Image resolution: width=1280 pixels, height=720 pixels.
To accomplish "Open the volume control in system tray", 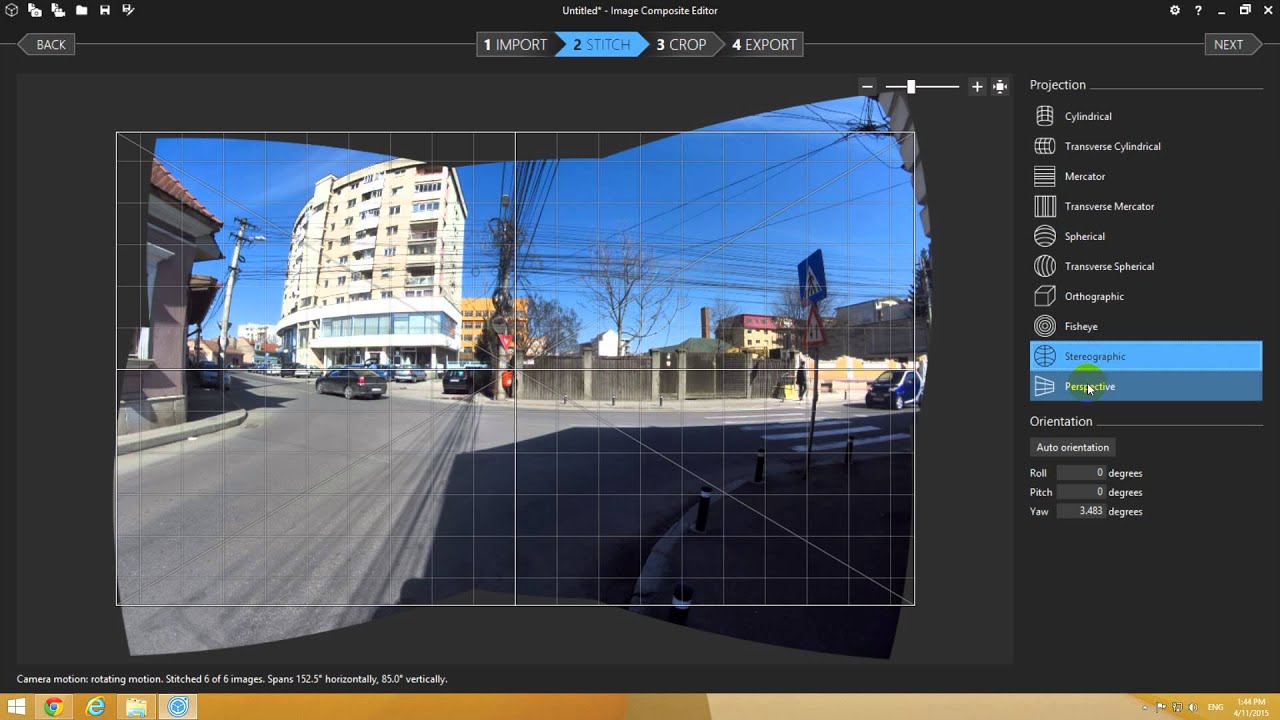I will [x=1194, y=707].
